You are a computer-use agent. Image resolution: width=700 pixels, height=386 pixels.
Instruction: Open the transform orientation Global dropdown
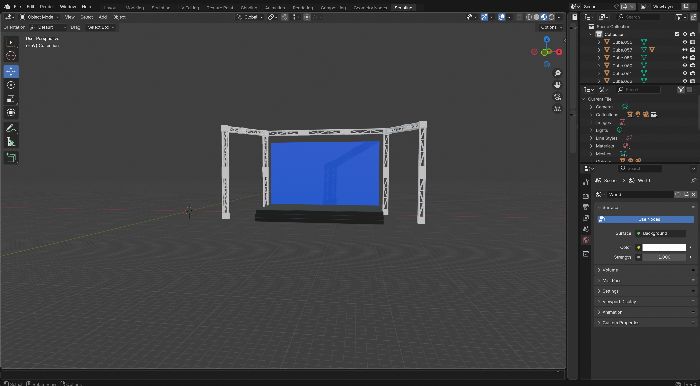pos(250,17)
